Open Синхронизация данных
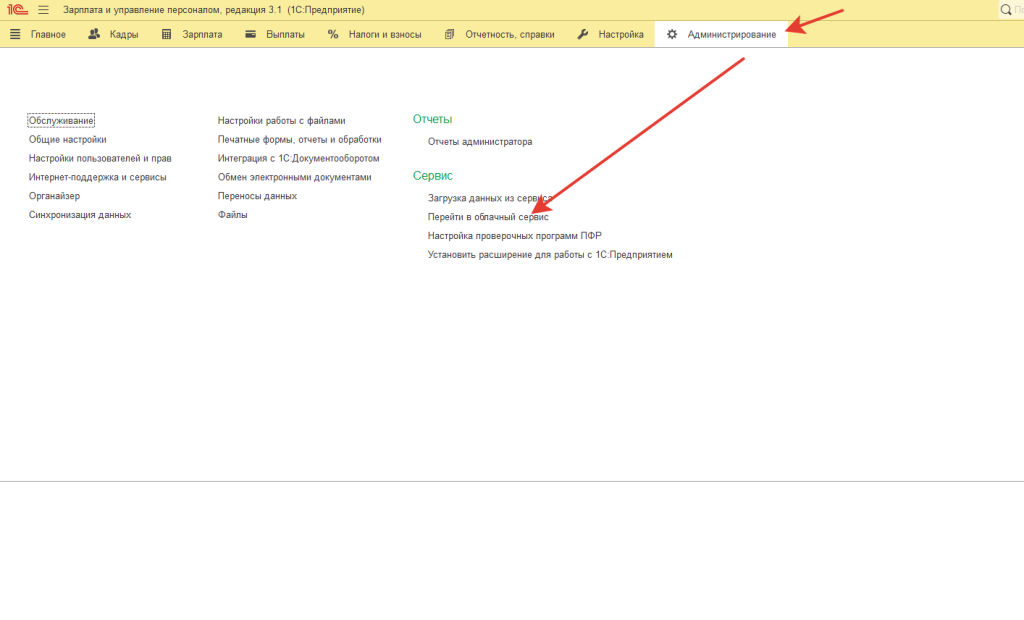The height and width of the screenshot is (620, 1024). pyautogui.click(x=80, y=215)
